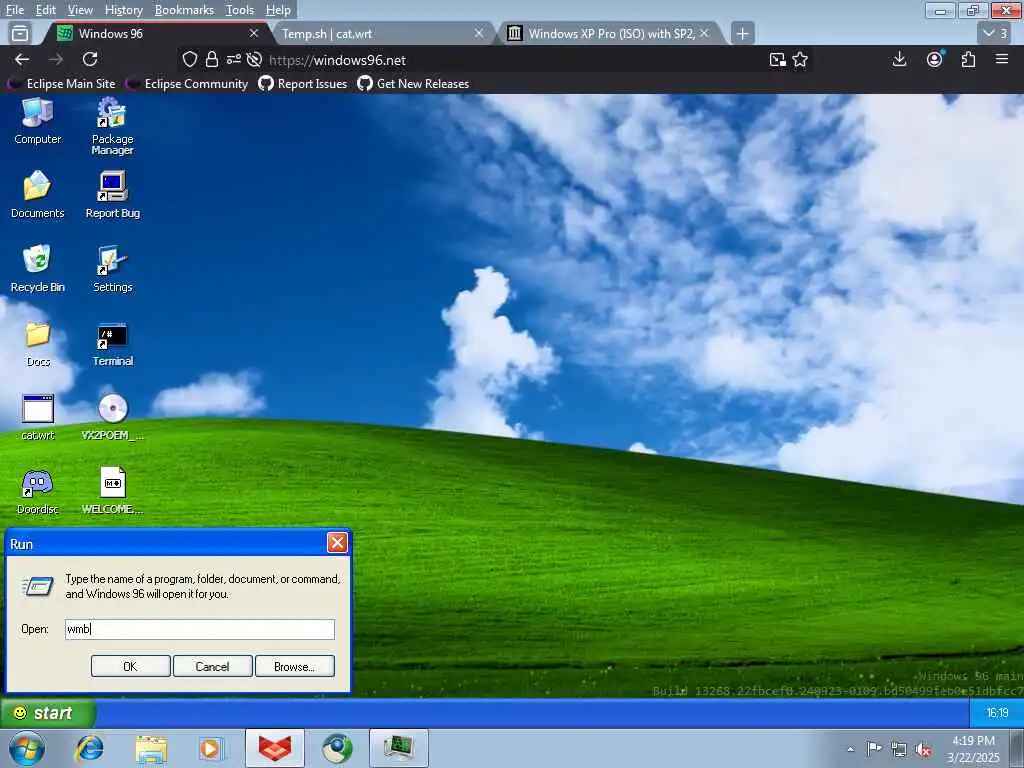Open the browser Help menu

point(278,10)
